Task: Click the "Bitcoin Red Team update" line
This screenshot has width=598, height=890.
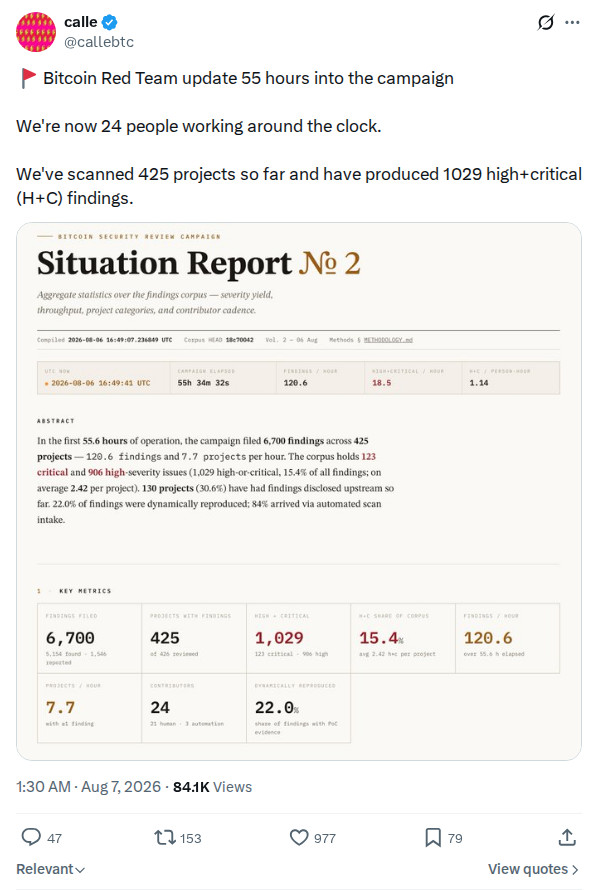Action: click(x=249, y=78)
